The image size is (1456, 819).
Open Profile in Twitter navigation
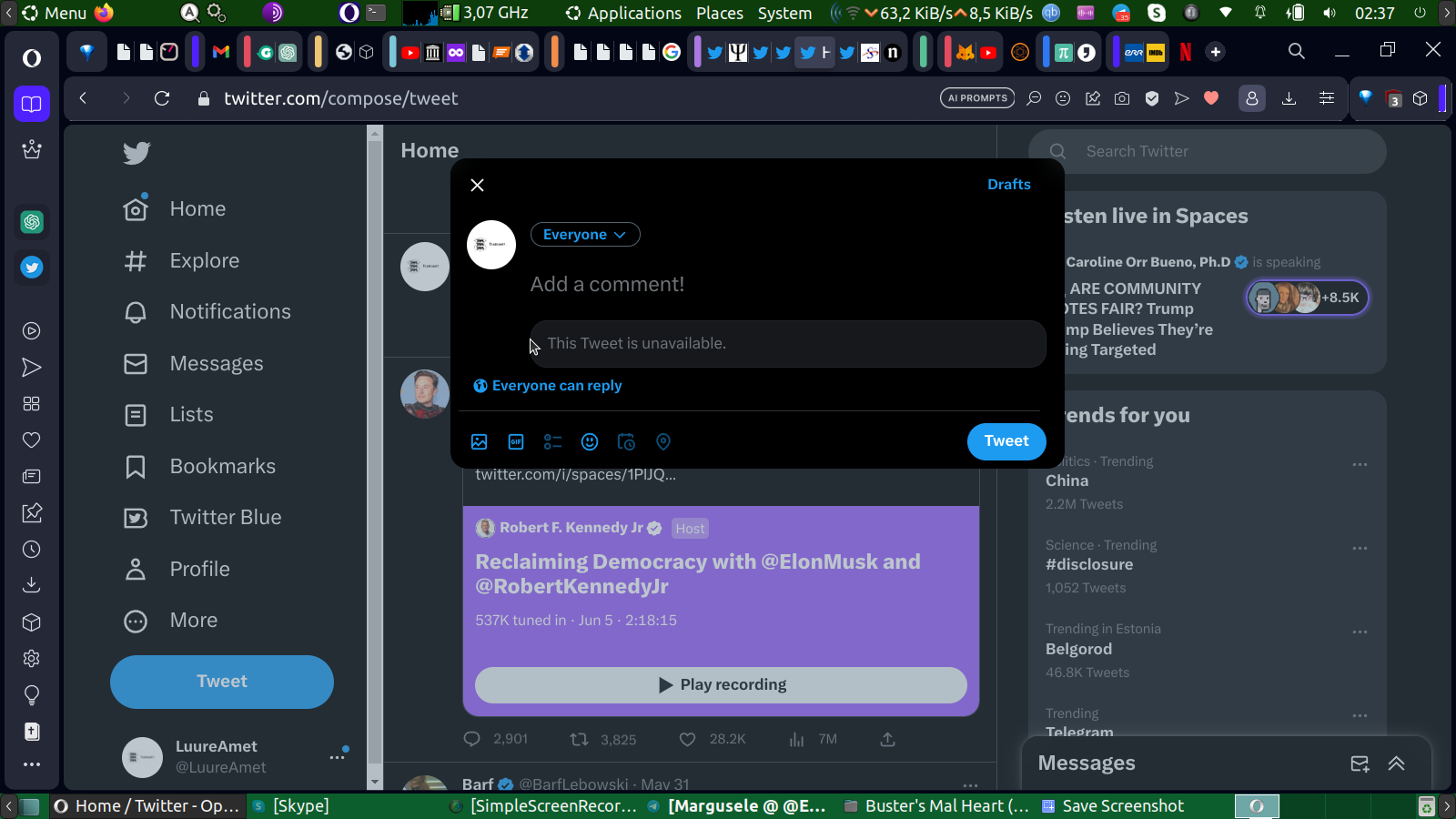pyautogui.click(x=177, y=570)
